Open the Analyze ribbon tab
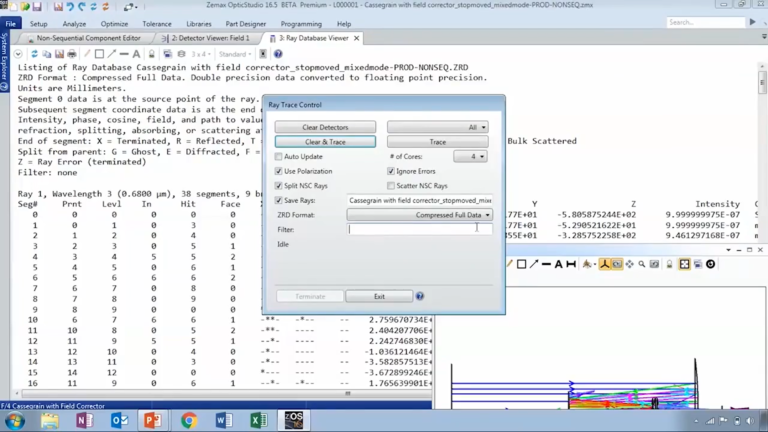768x432 pixels. (74, 24)
